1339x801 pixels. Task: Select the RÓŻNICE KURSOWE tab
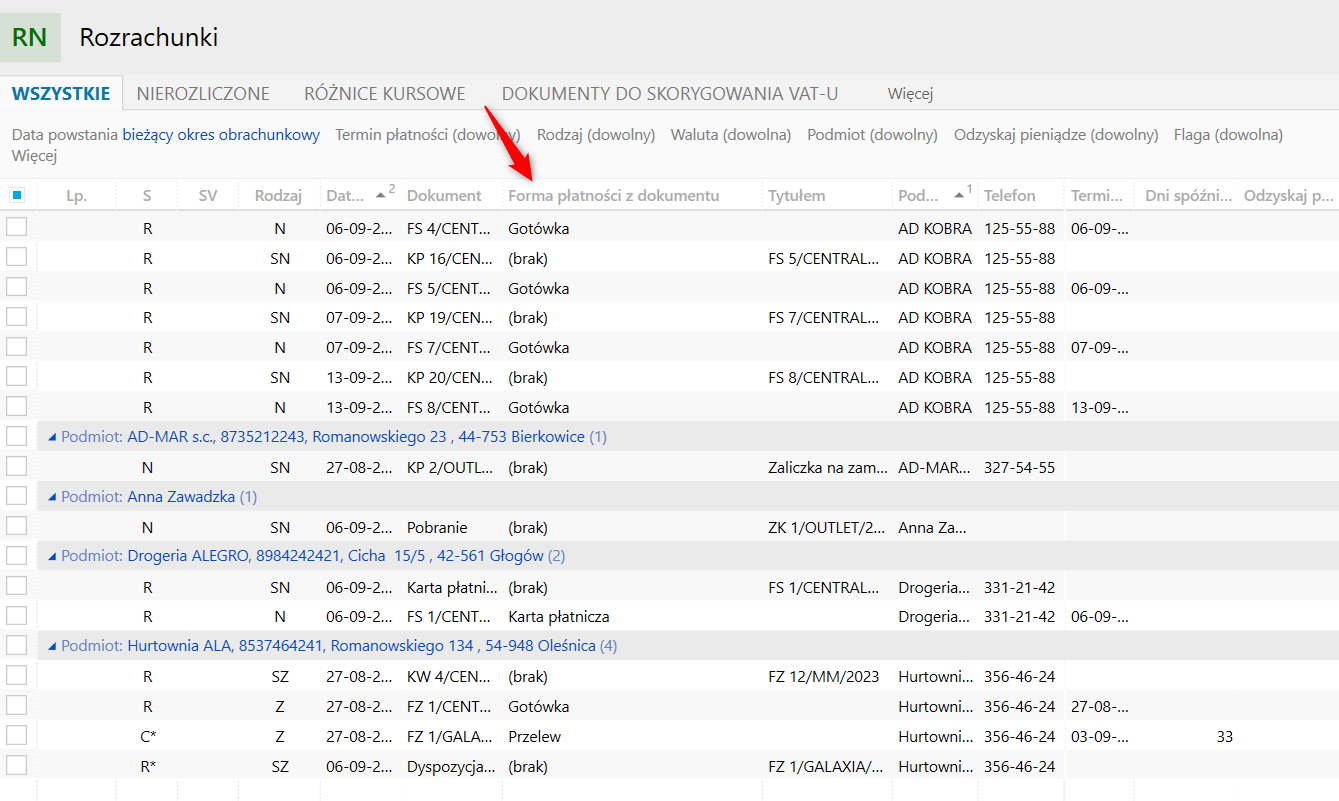pos(385,94)
